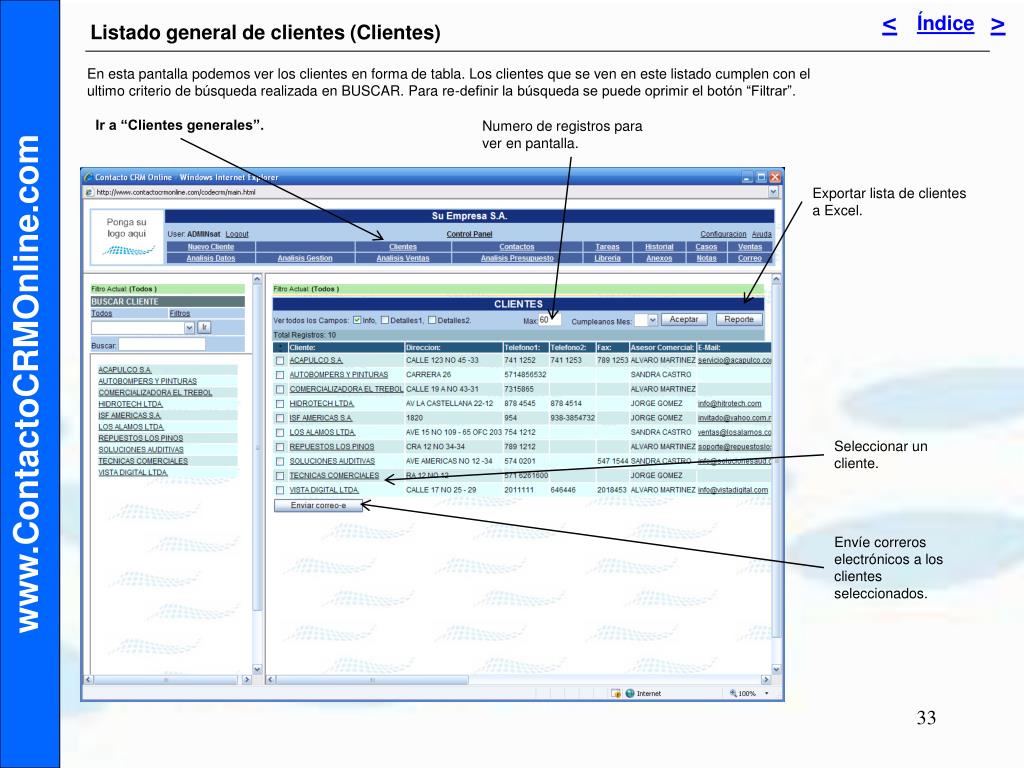Go to the next slide with '>' link

(997, 25)
